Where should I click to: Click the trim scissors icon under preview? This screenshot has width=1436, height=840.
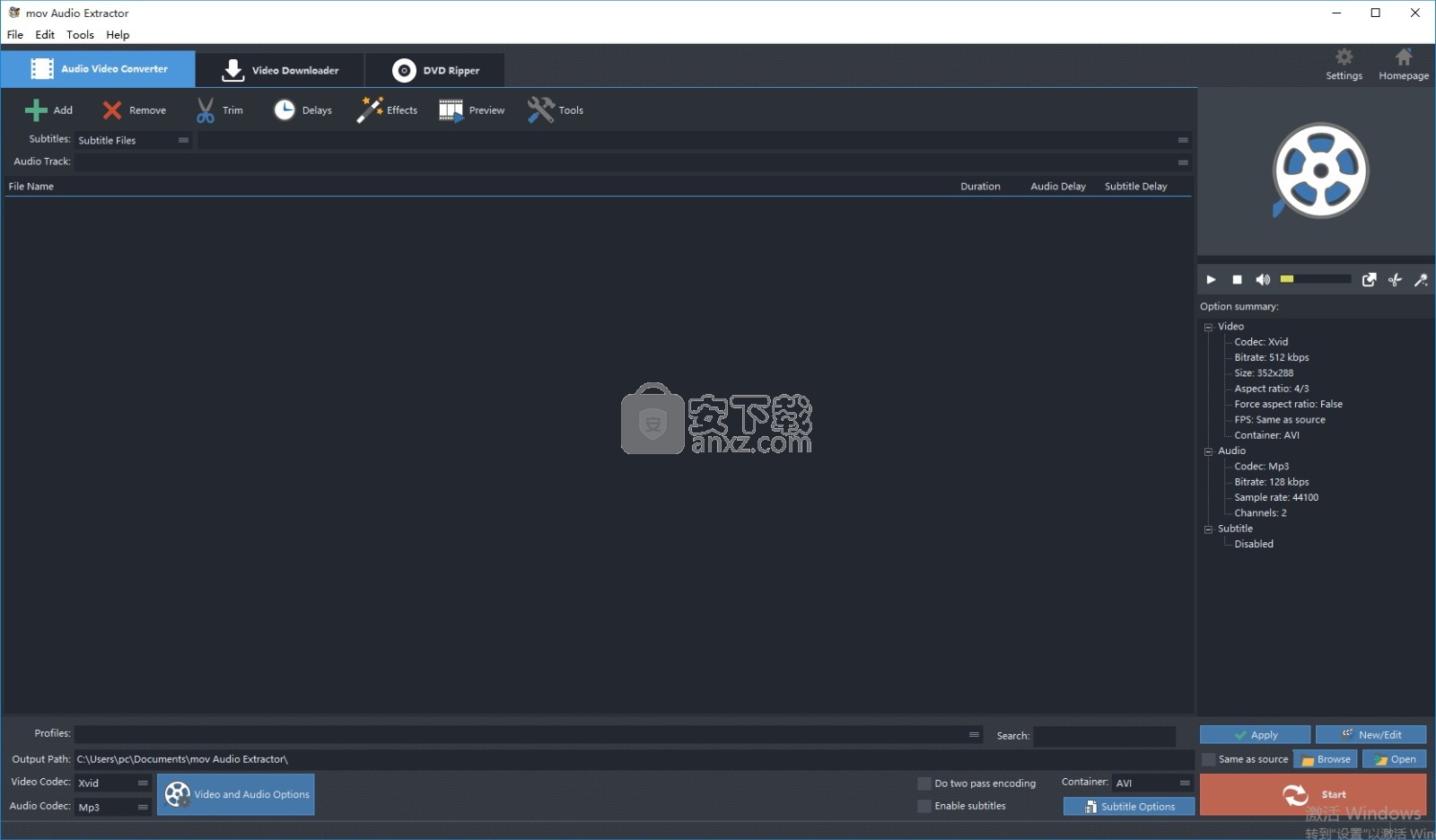coord(1395,280)
